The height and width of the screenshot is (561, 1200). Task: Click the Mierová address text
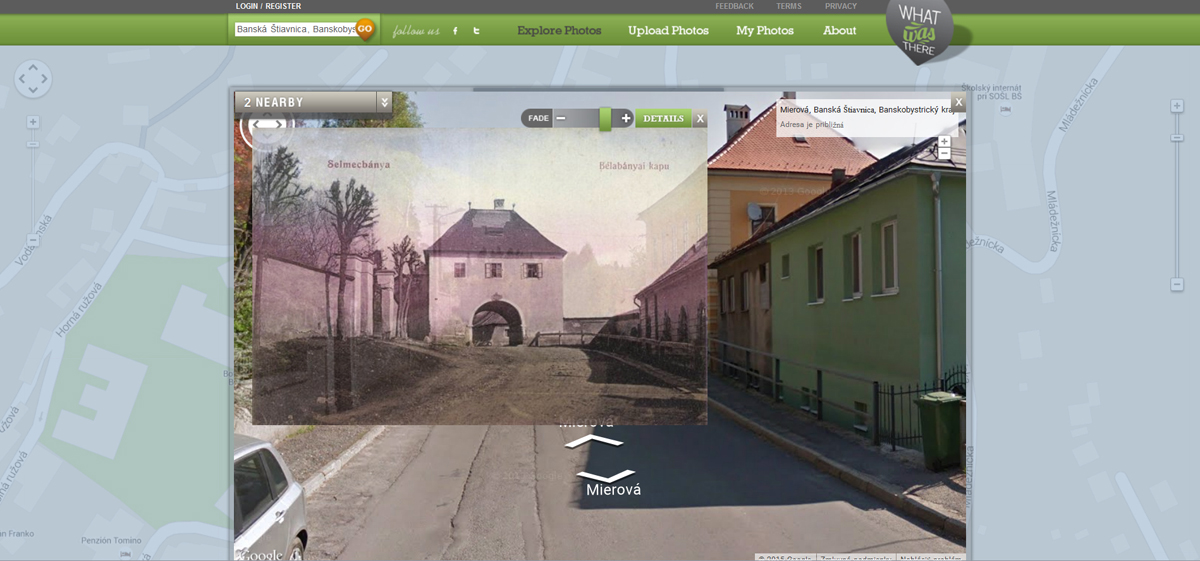pos(866,110)
